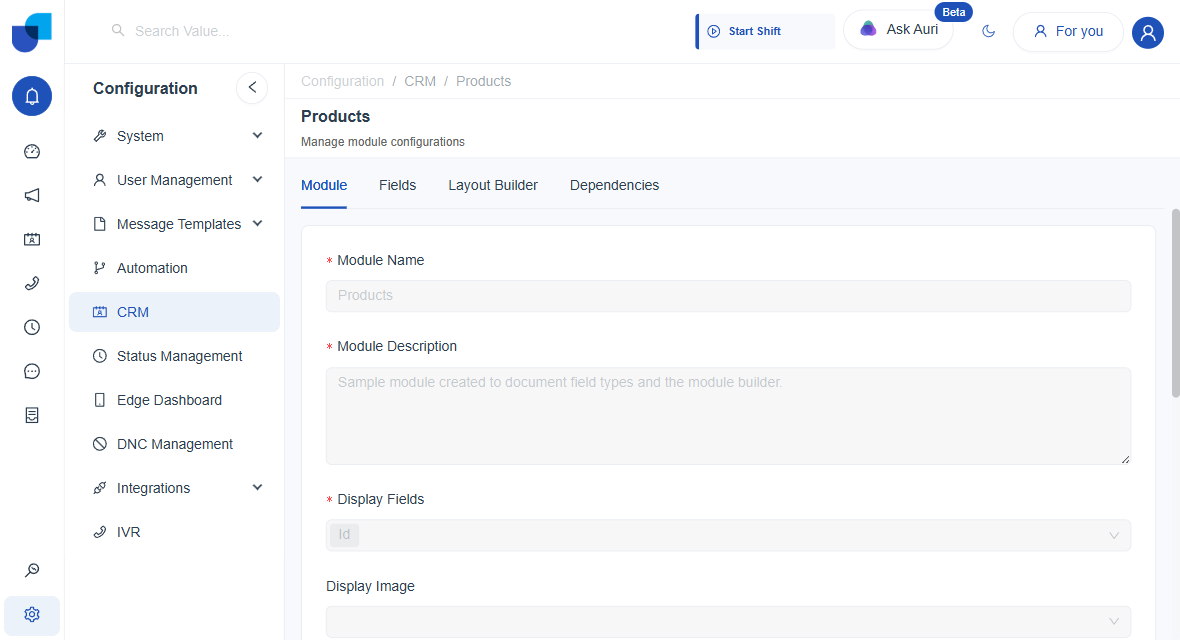Click the Module Description text area
Viewport: 1180px width, 640px height.
(728, 416)
